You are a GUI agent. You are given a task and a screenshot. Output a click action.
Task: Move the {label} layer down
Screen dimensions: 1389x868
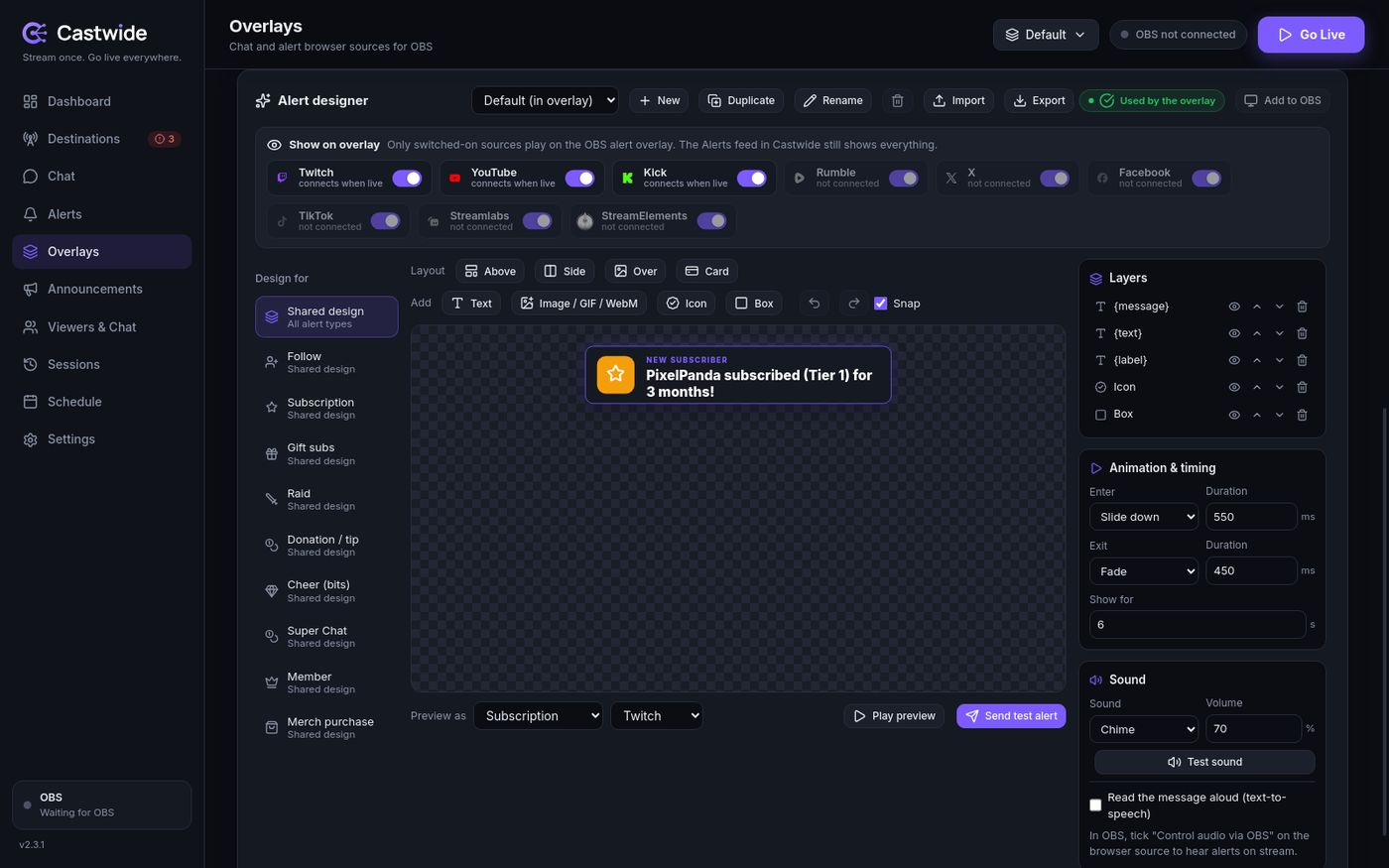point(1280,360)
